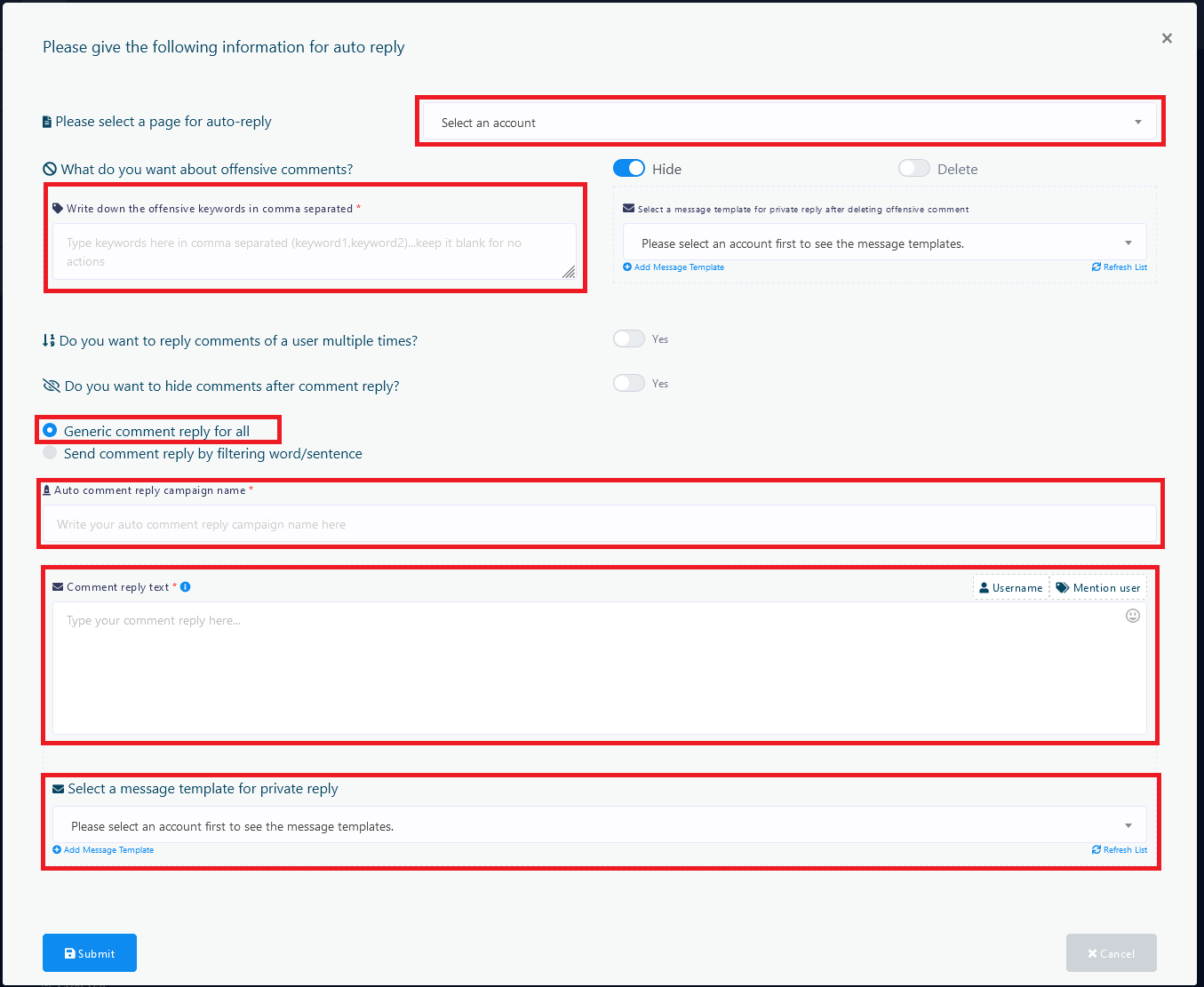This screenshot has width=1204, height=987.
Task: Select Send comment reply by filtering word/sentence
Action: (x=51, y=453)
